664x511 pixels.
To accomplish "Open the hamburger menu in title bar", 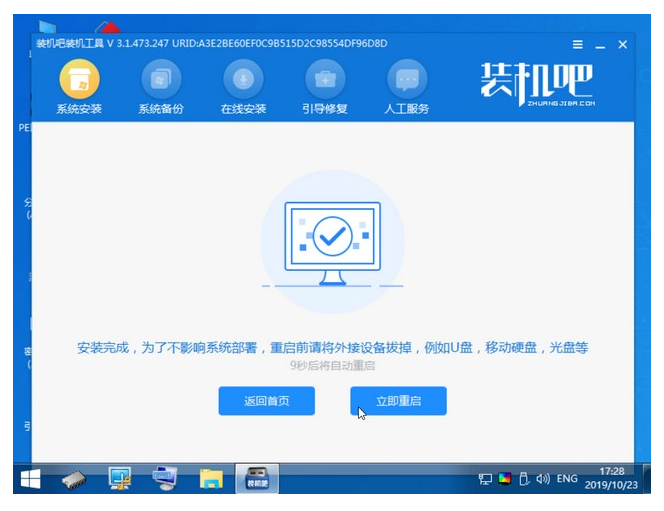I will (578, 44).
